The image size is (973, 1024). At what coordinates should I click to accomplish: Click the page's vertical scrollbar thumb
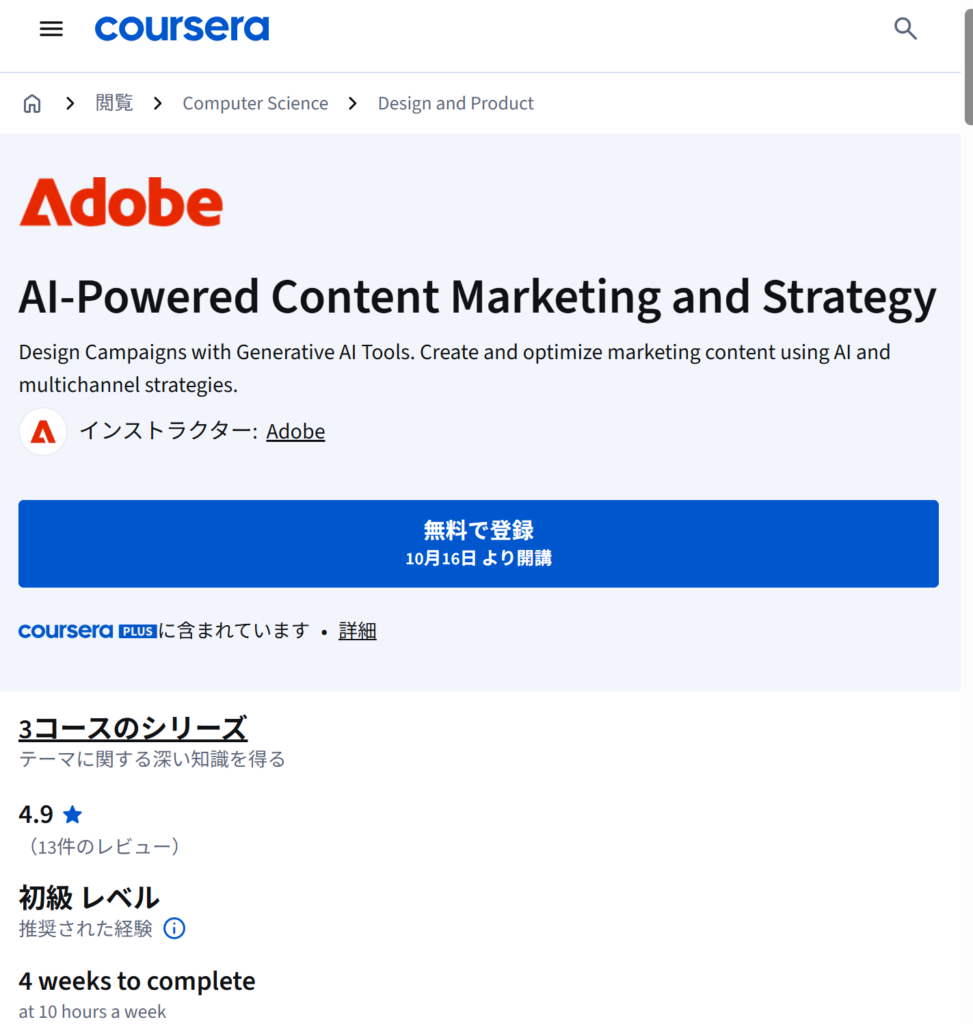967,60
